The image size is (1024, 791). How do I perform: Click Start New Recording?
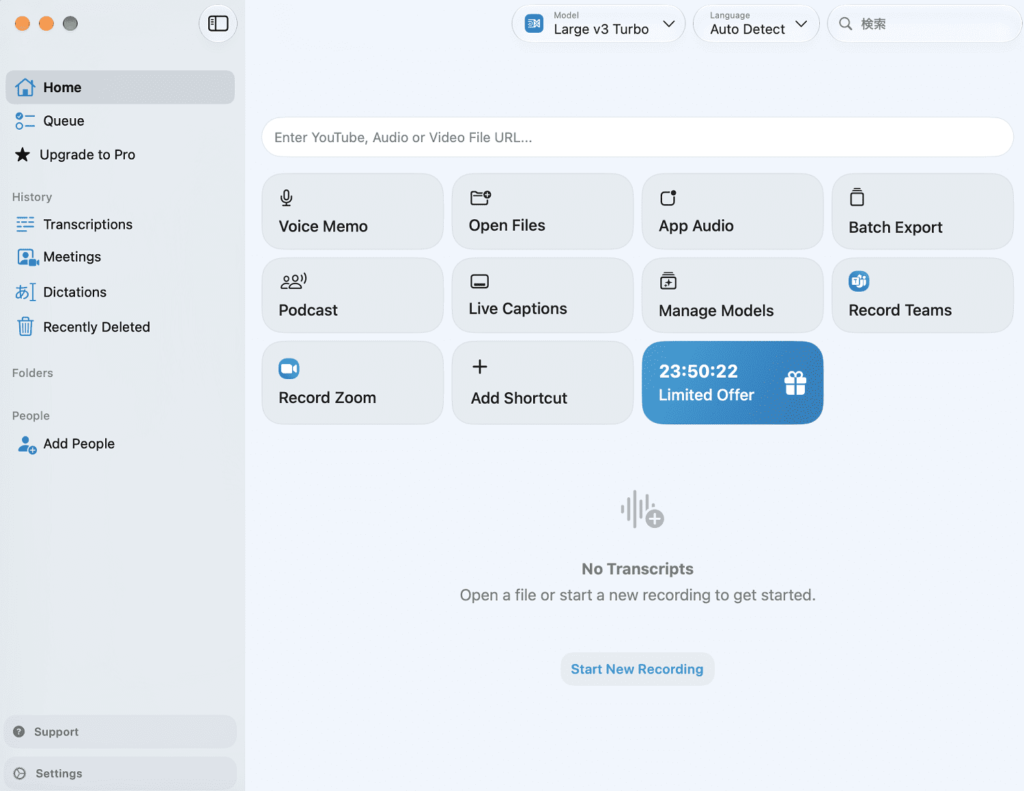point(637,669)
